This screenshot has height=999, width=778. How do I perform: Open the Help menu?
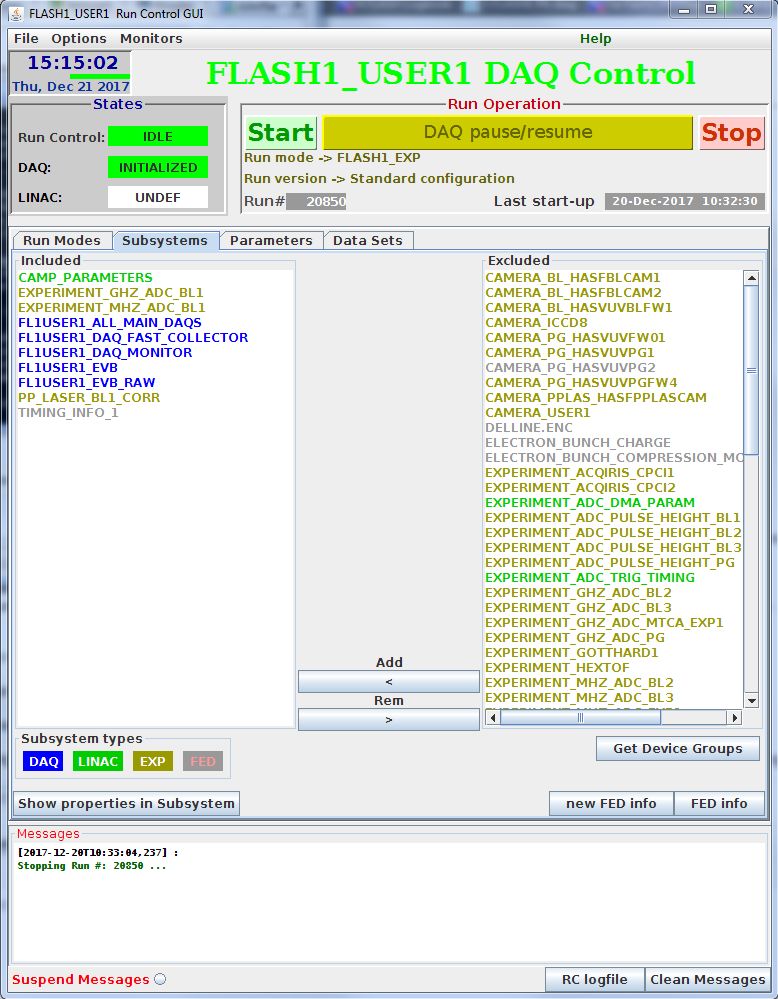click(x=595, y=38)
